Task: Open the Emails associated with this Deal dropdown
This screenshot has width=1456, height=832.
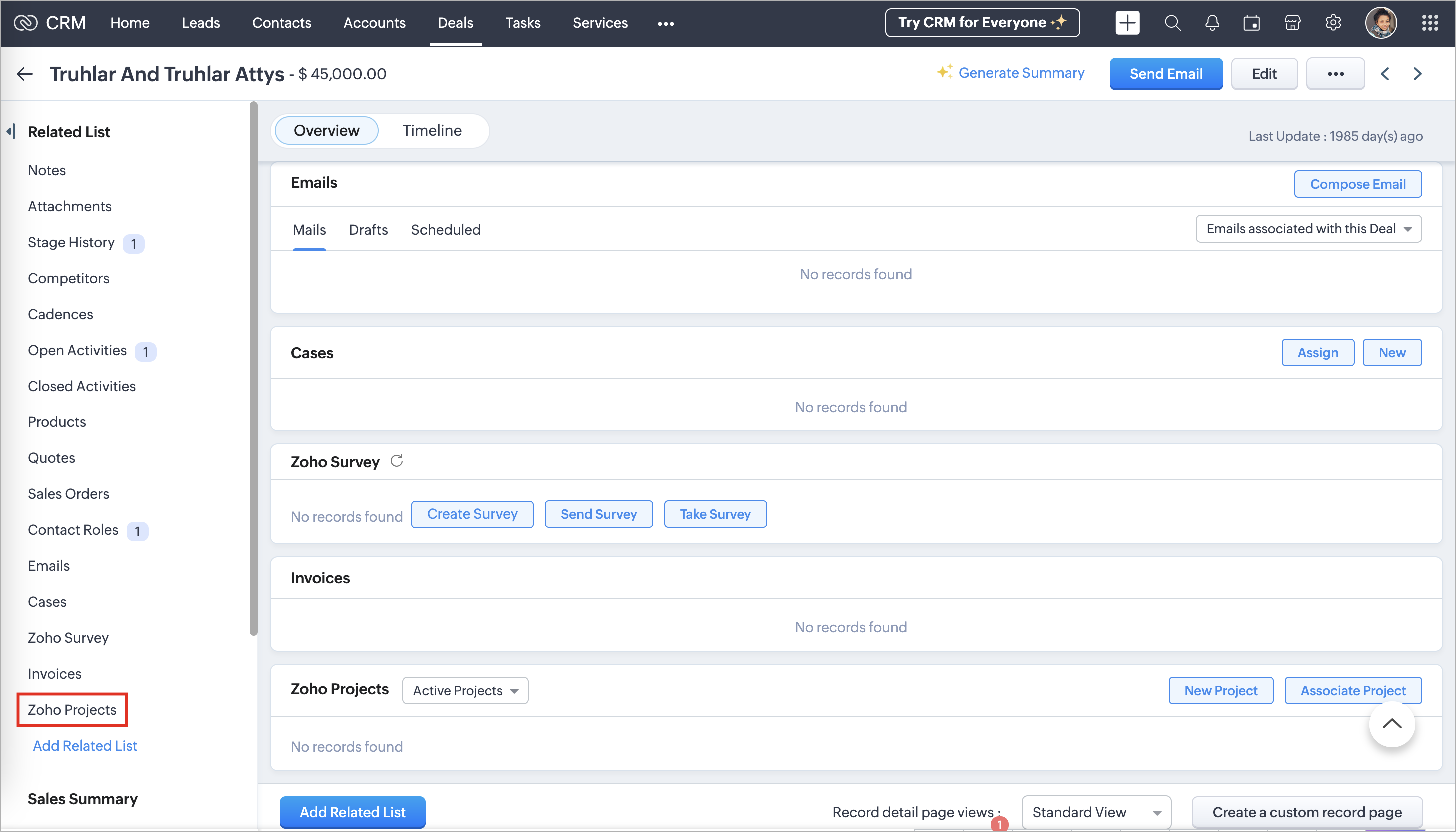Action: click(x=1308, y=229)
